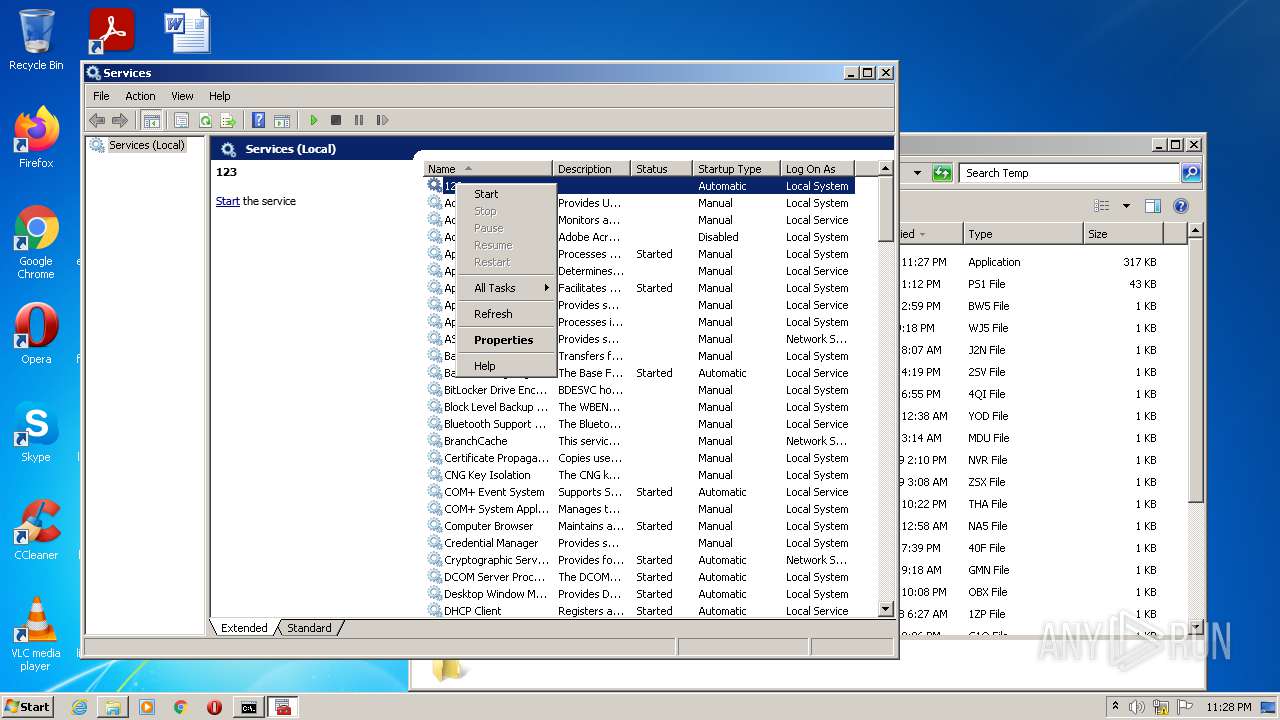
Task: Click the Command Prompt taskbar icon
Action: [x=249, y=707]
